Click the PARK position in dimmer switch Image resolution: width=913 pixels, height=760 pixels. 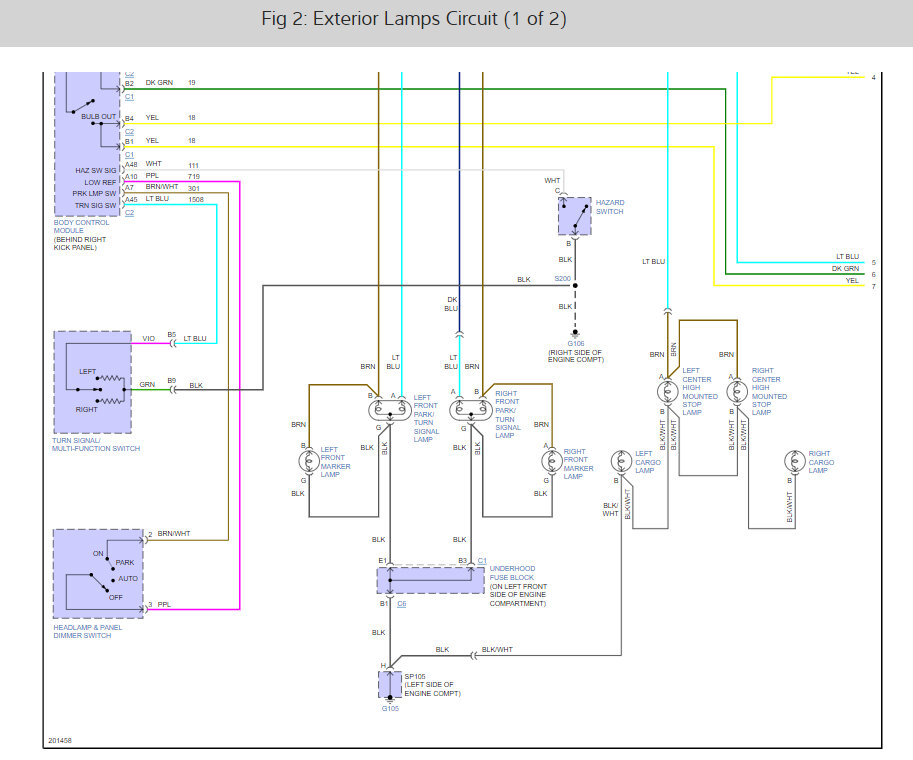point(125,563)
